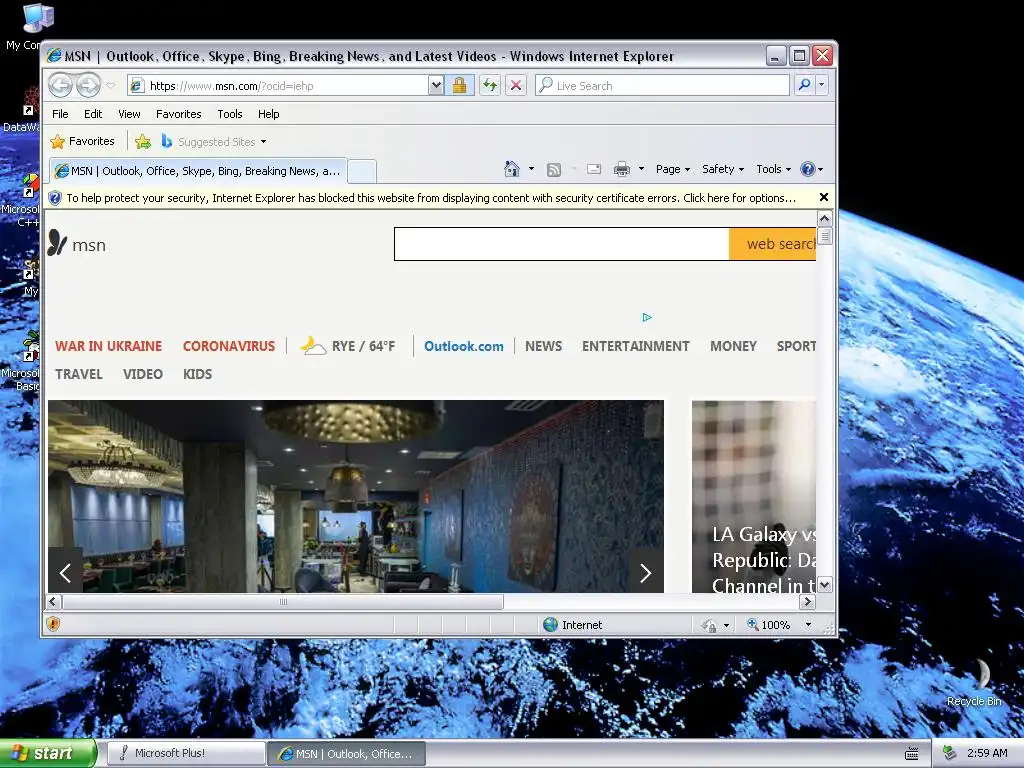
Task: Click the restaurant interior carousel image
Action: (356, 496)
